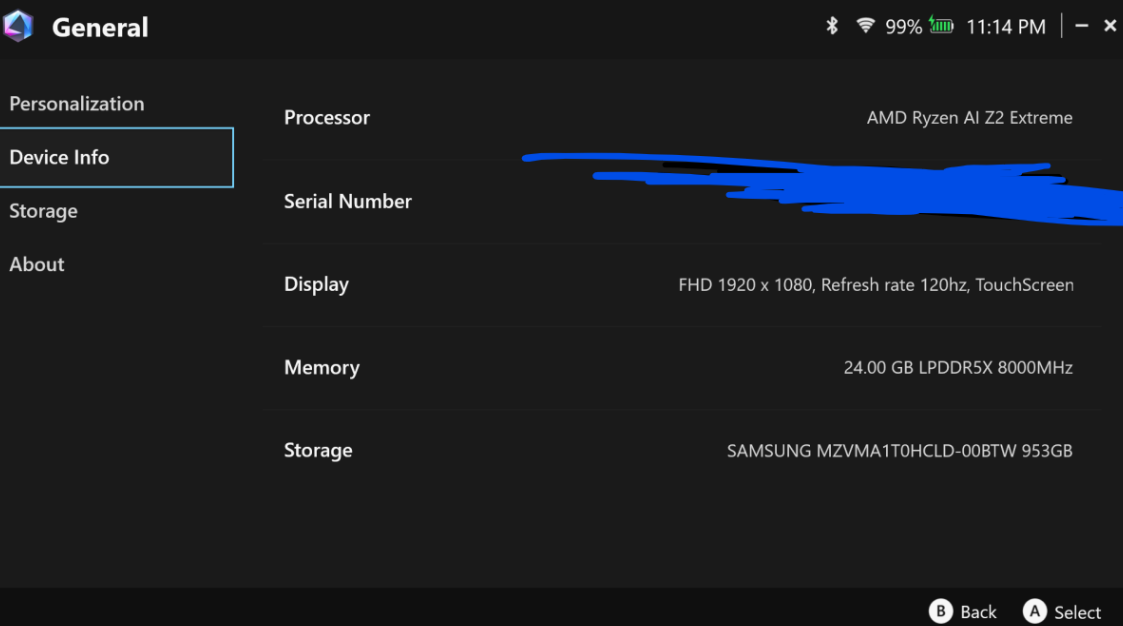This screenshot has height=626, width=1123.
Task: Open the About section
Action: (x=37, y=264)
